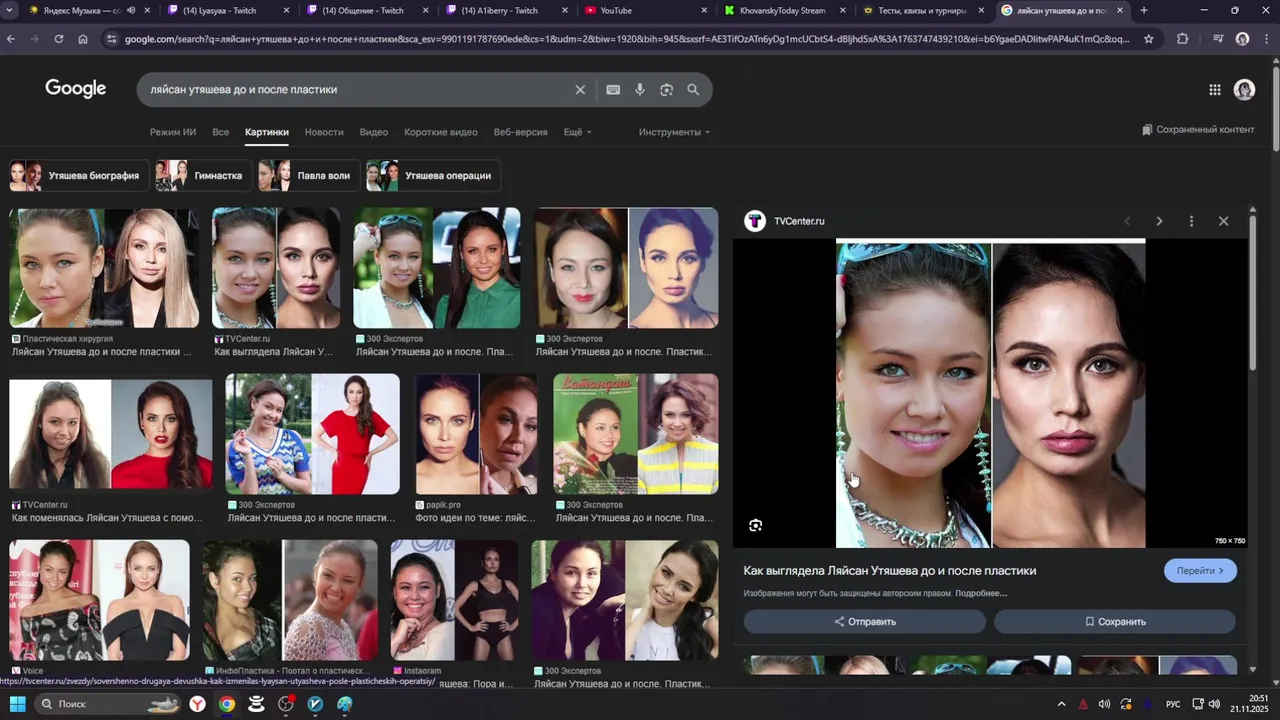Screen dimensions: 1280x720
Task: Focus the Google search input field
Action: [x=355, y=90]
